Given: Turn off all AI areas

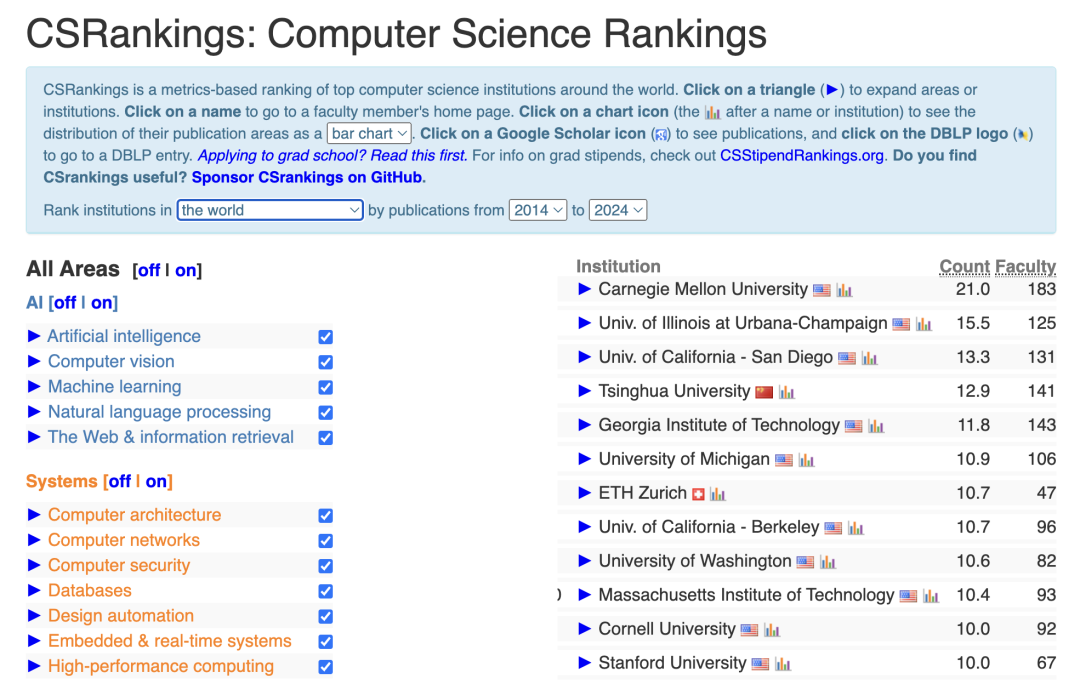Looking at the screenshot, I should 65,302.
